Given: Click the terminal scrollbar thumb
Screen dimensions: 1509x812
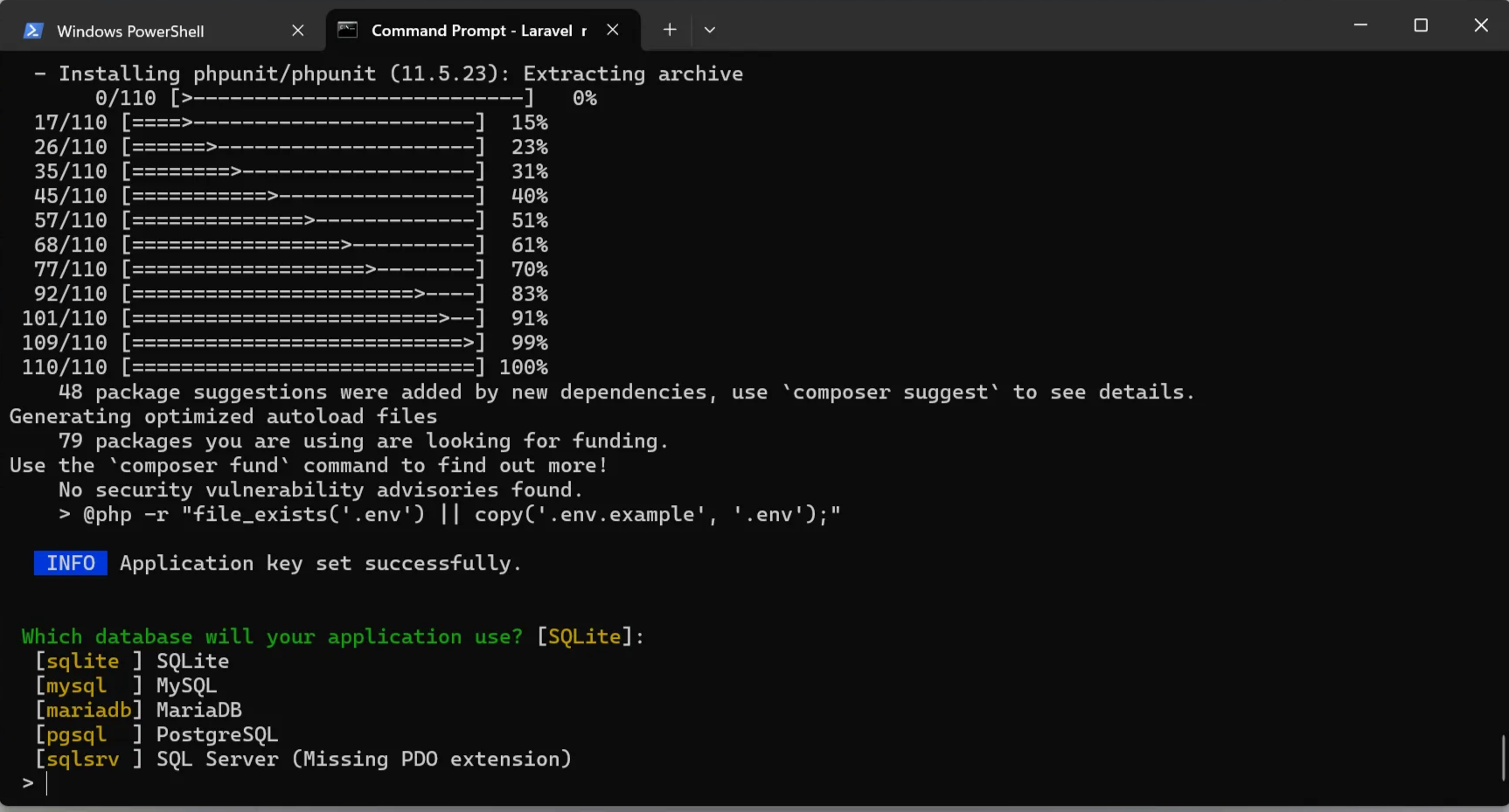Looking at the screenshot, I should (x=1504, y=757).
